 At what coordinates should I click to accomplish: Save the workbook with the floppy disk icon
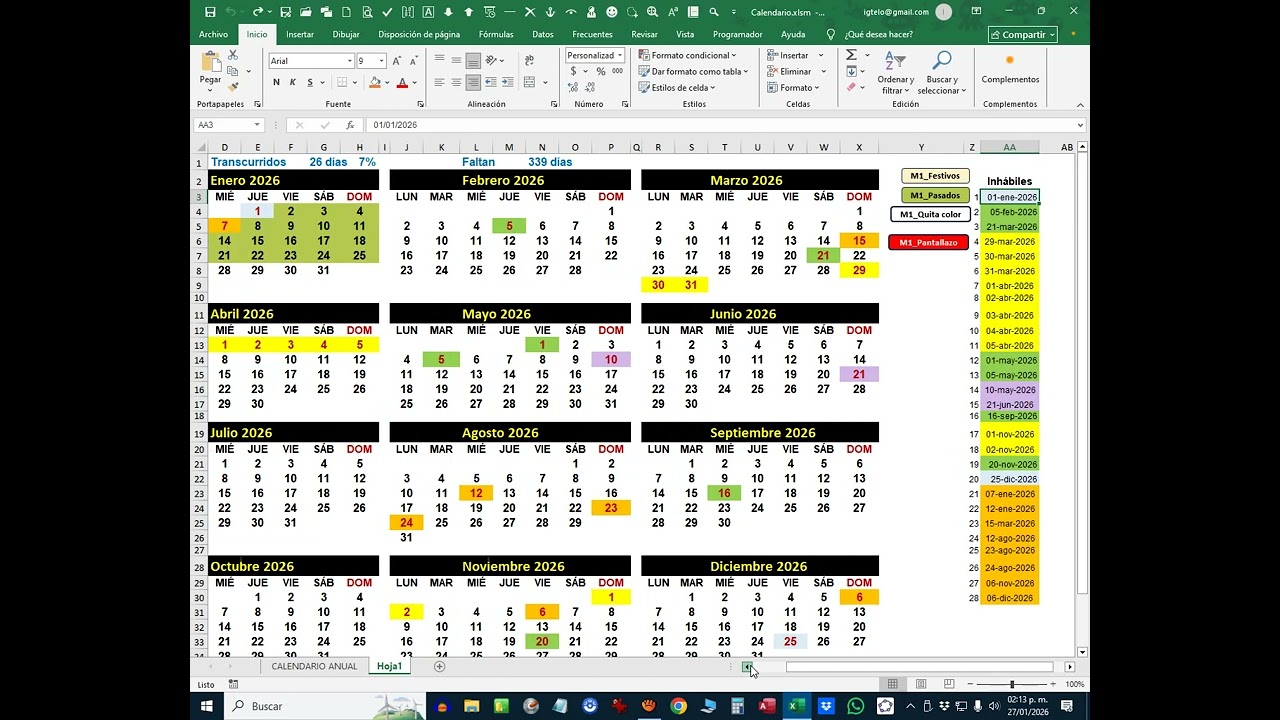pyautogui.click(x=210, y=12)
